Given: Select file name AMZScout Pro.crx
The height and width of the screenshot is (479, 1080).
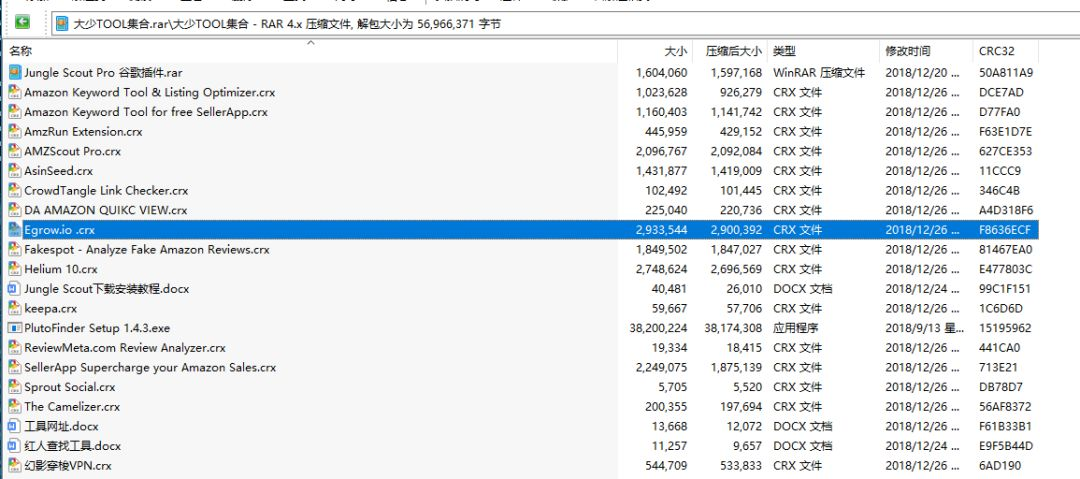Looking at the screenshot, I should point(72,151).
